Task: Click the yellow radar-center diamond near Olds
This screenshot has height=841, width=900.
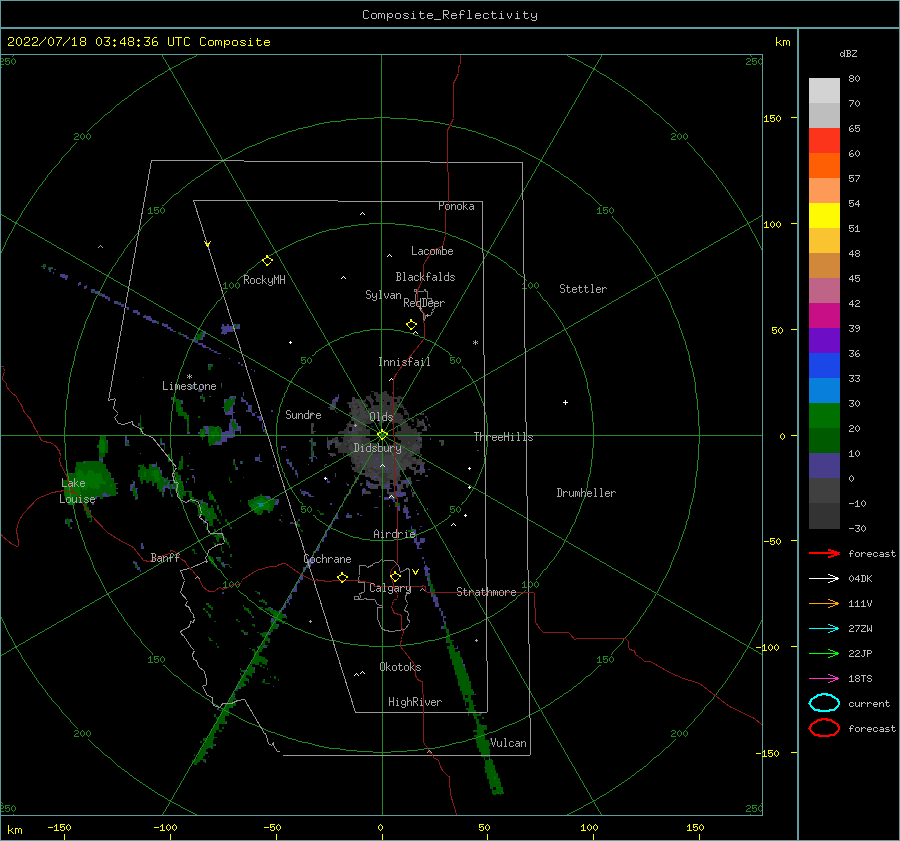Action: pos(382,435)
